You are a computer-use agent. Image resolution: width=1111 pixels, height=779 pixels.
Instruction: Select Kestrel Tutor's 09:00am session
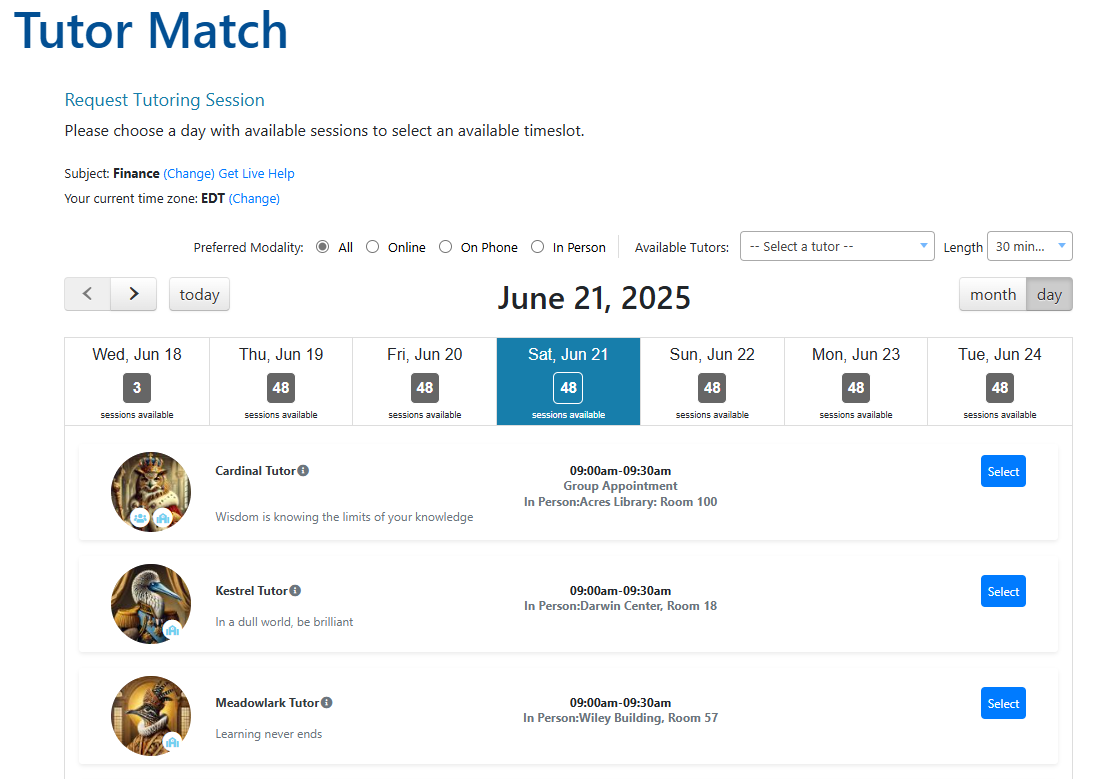tap(1003, 591)
